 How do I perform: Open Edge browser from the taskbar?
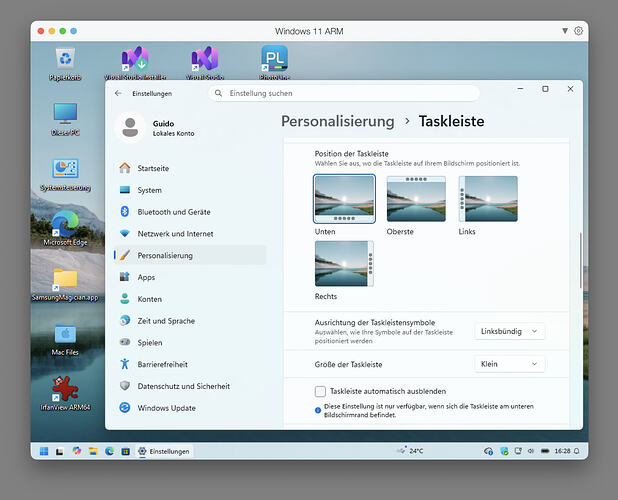pyautogui.click(x=110, y=451)
